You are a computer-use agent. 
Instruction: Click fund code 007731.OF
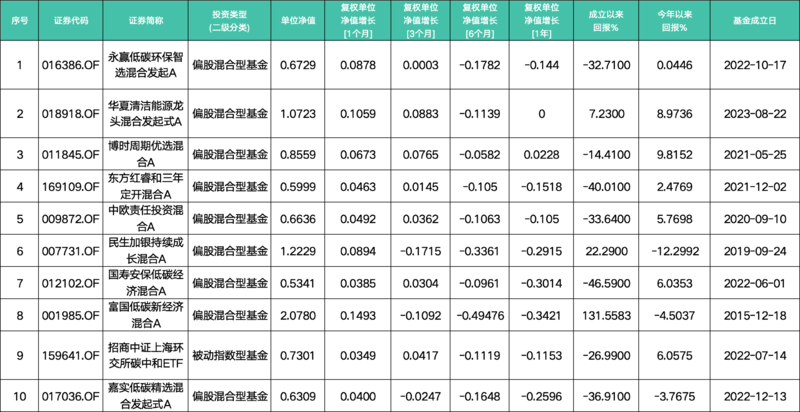coord(70,251)
